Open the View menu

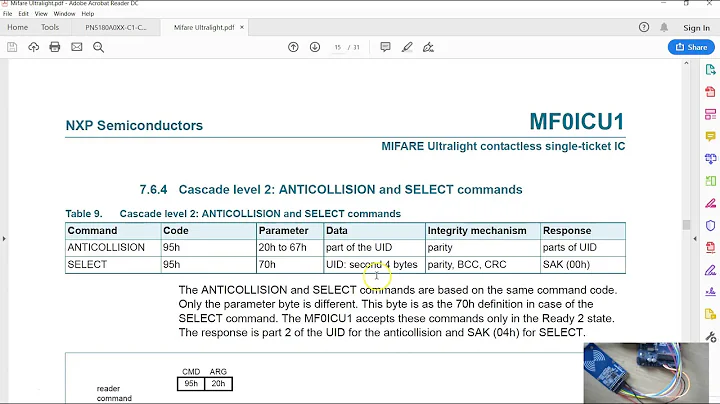click(x=41, y=14)
